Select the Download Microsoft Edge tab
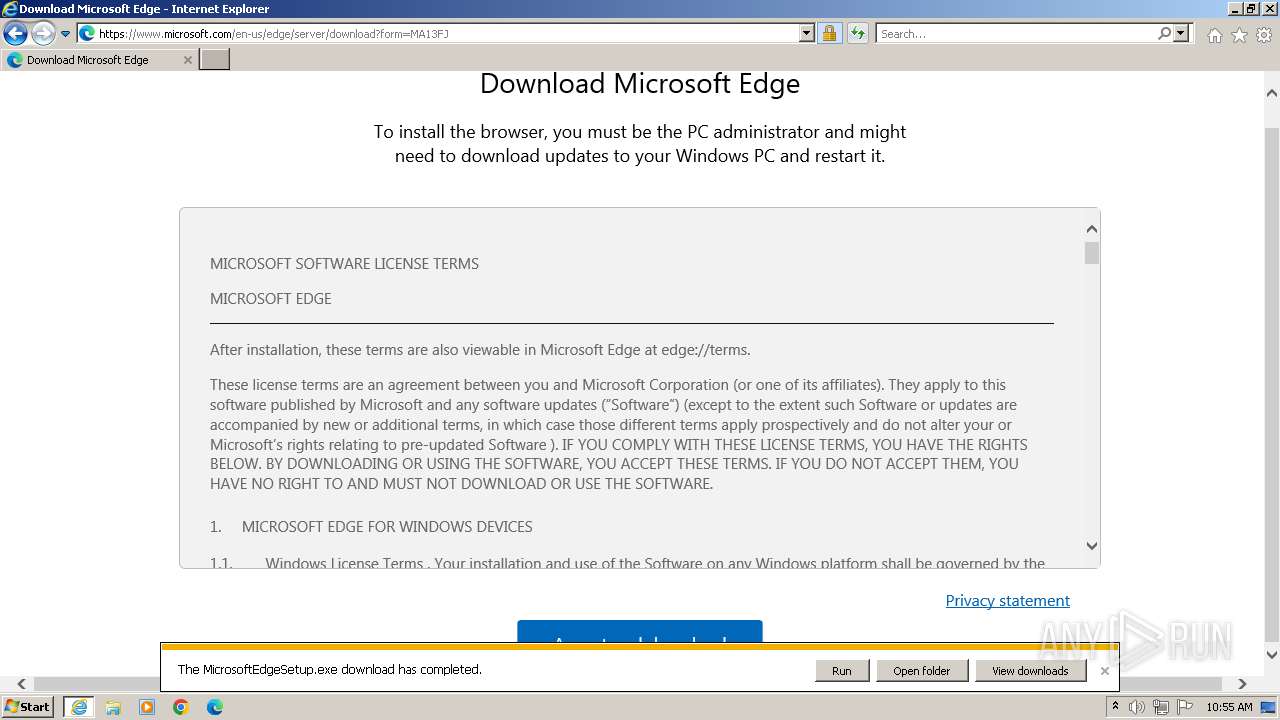Screen dimensions: 1280x720 tap(99, 60)
